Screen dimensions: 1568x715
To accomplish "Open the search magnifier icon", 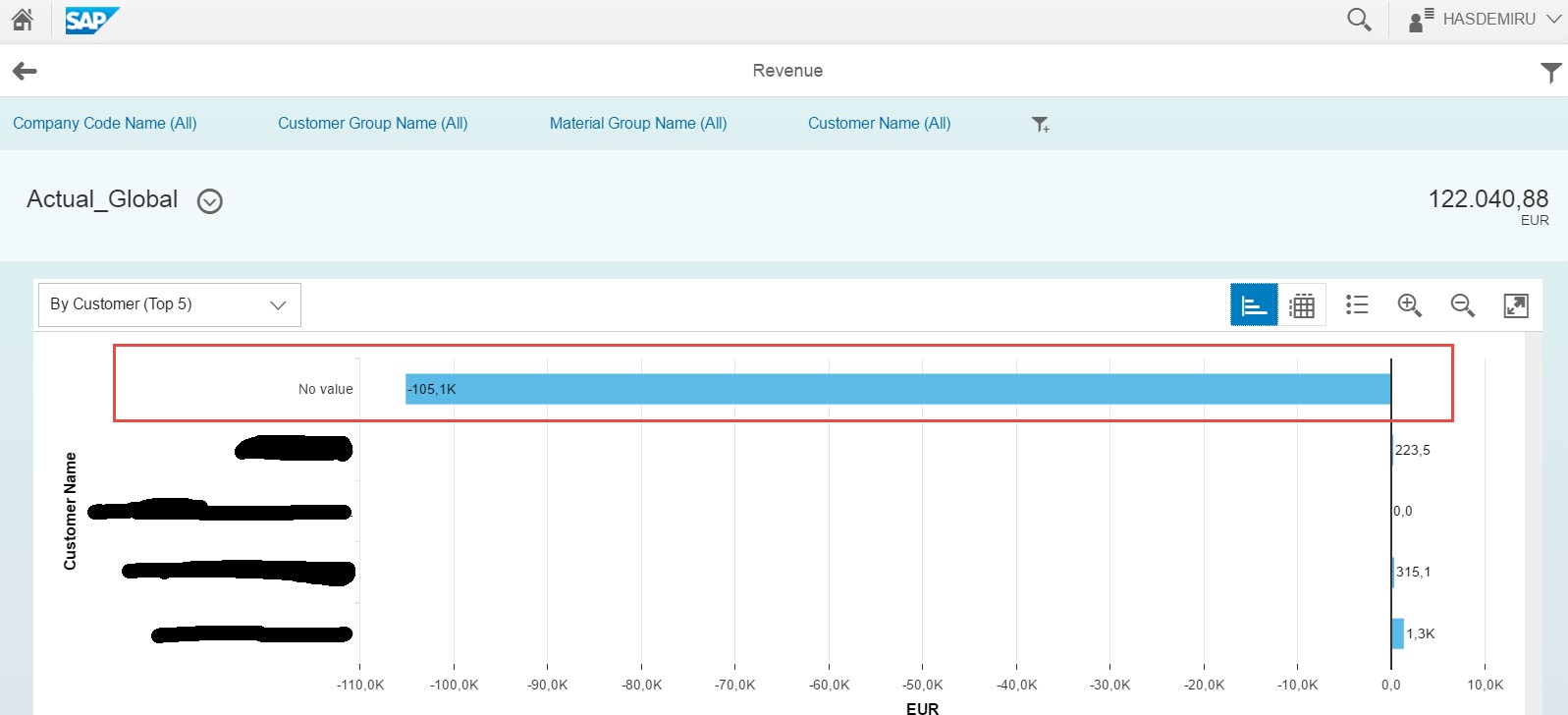I will (x=1359, y=20).
